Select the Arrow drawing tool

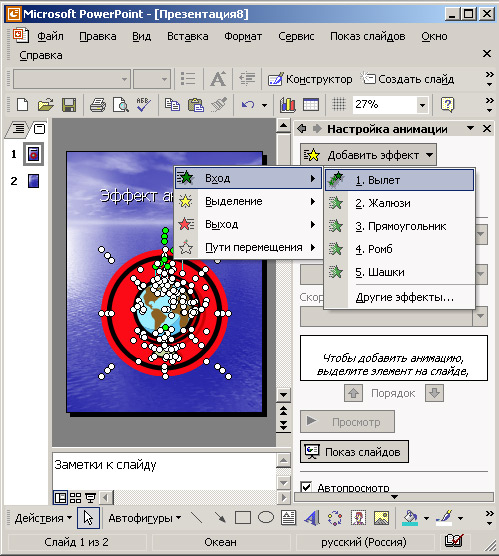pos(220,518)
